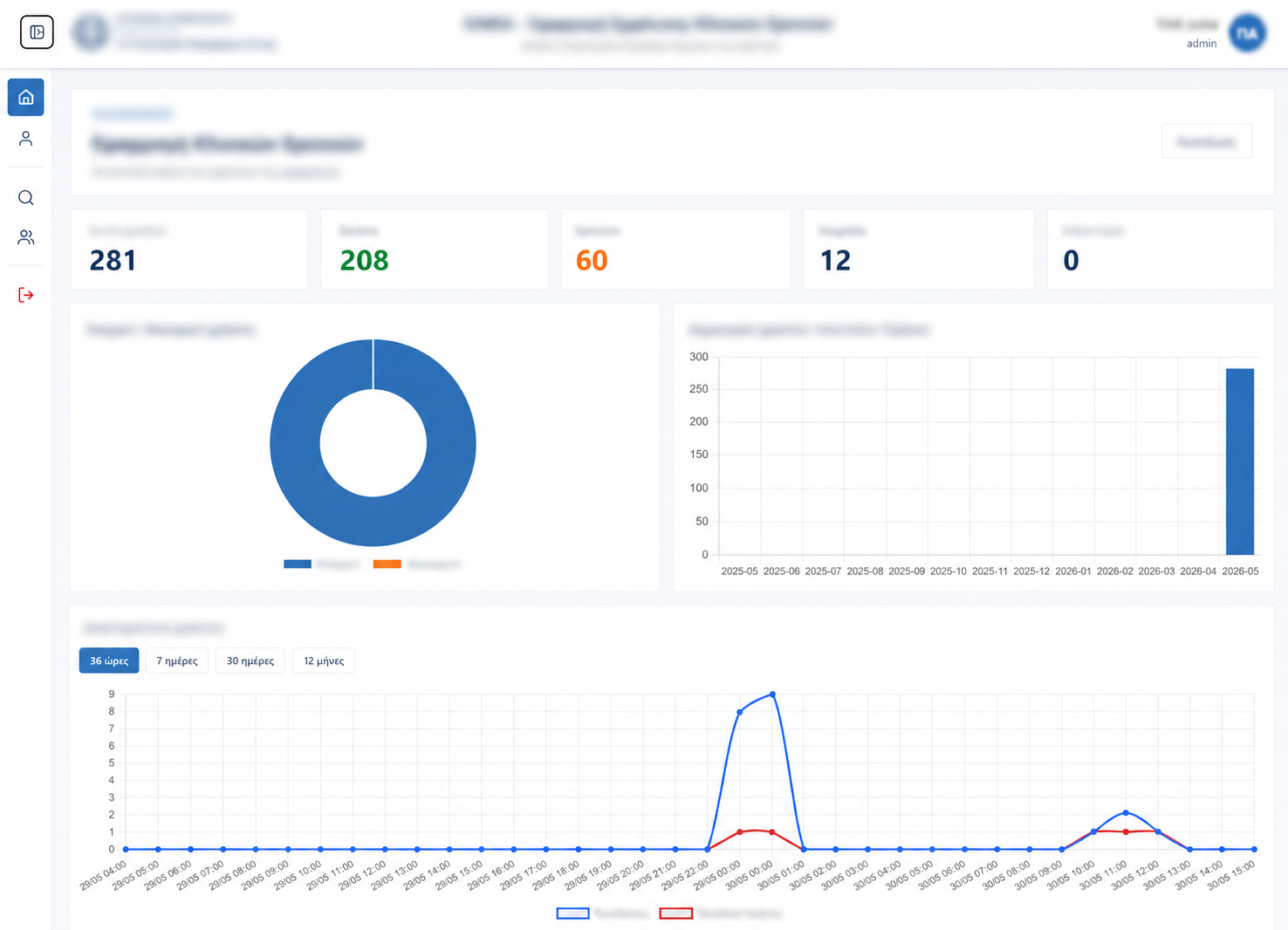Screen dimensions: 1288x930
Task: Toggle the blue donut legend swatch
Action: pos(298,564)
